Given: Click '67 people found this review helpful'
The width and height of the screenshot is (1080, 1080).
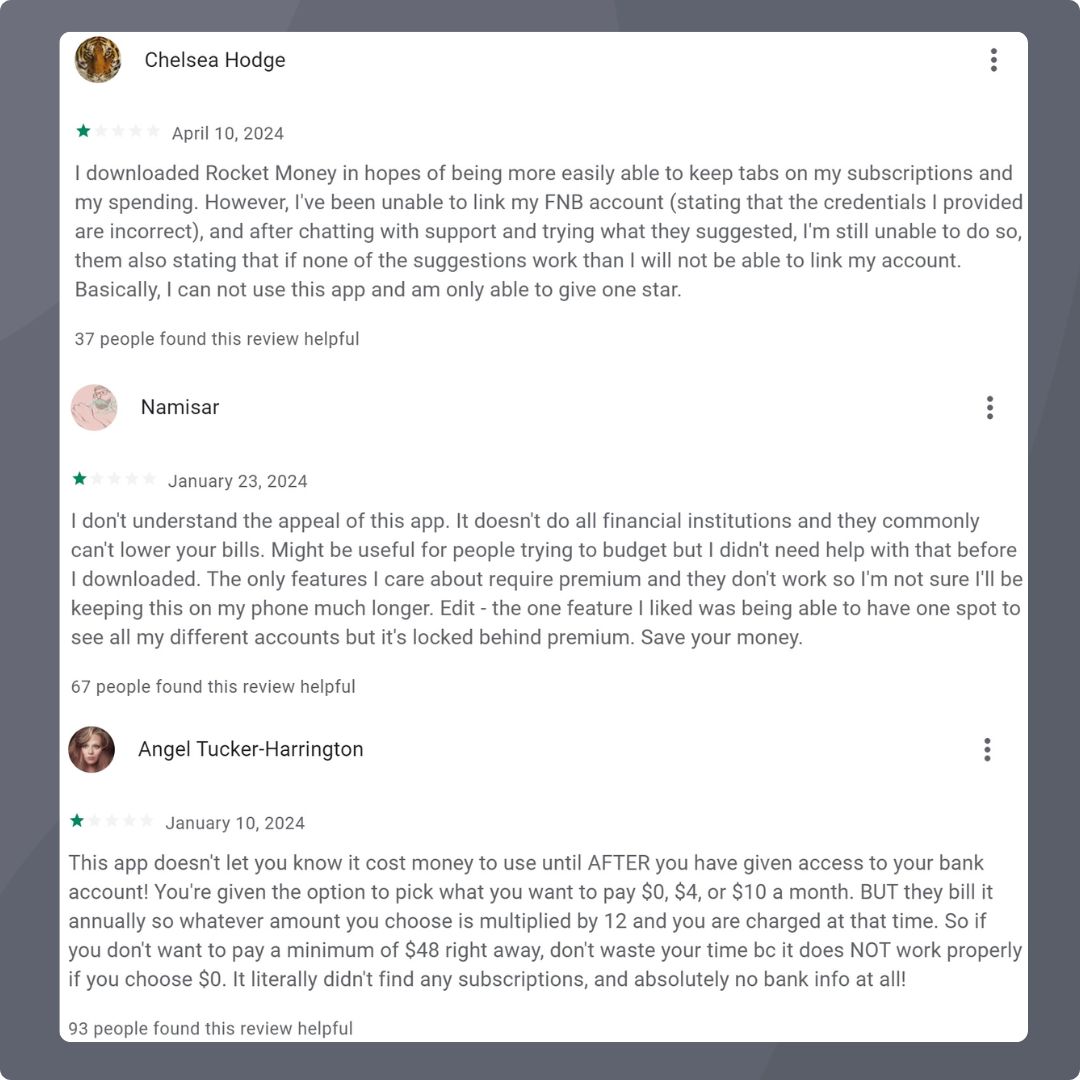Looking at the screenshot, I should (212, 686).
